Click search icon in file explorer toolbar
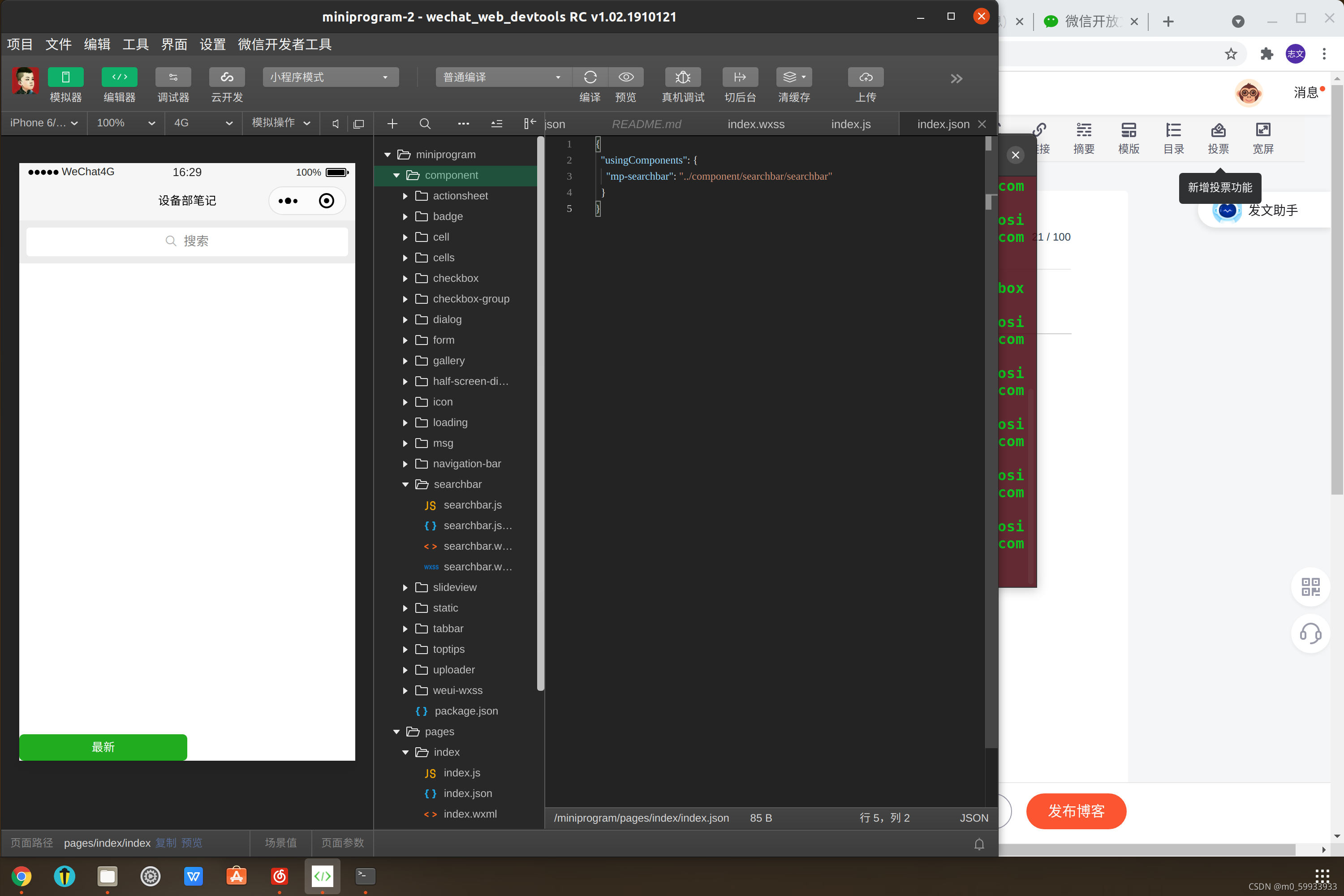This screenshot has height=896, width=1344. point(425,124)
